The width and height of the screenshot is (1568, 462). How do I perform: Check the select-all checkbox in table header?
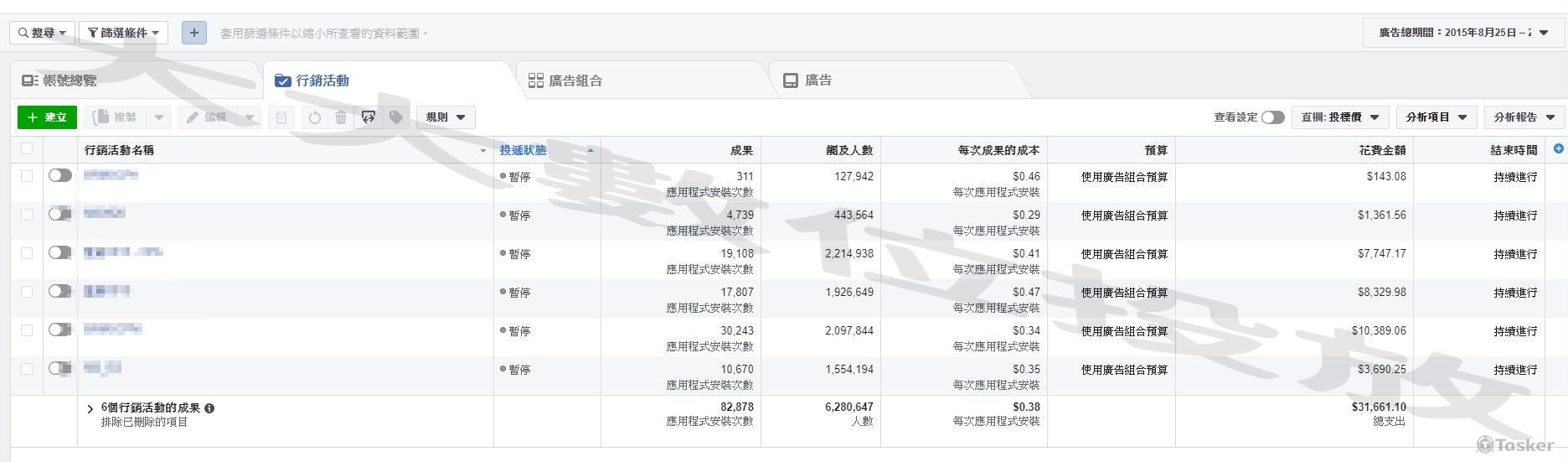pos(27,149)
